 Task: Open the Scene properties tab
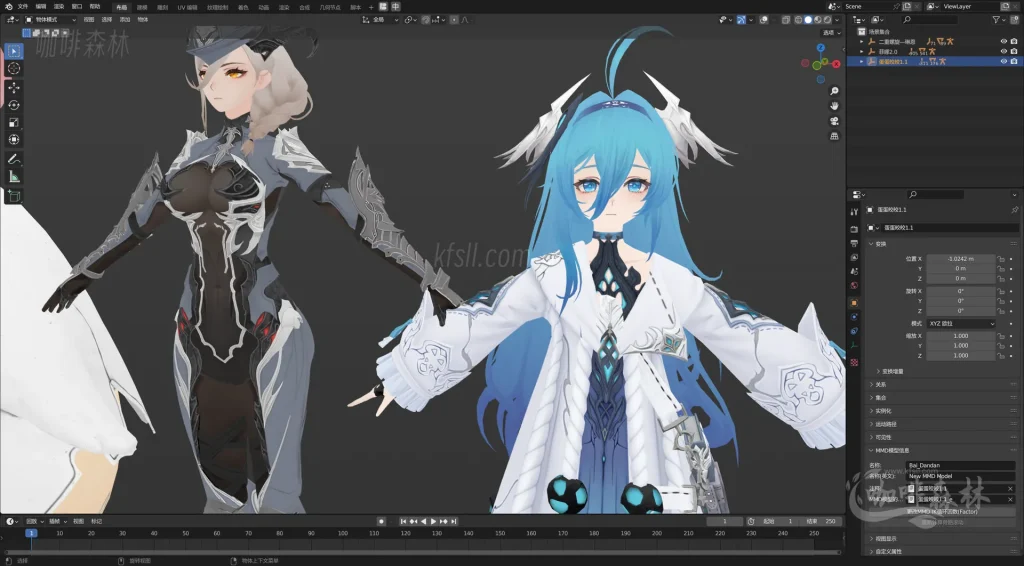click(x=854, y=272)
